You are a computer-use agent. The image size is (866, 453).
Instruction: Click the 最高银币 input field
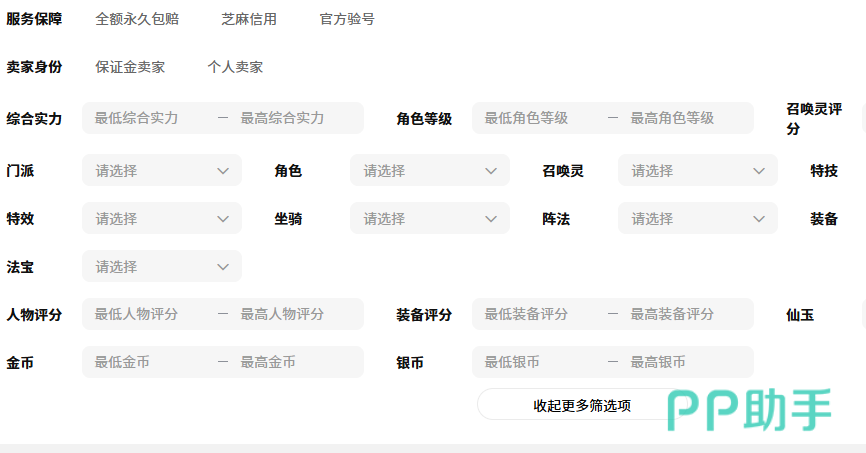point(683,362)
